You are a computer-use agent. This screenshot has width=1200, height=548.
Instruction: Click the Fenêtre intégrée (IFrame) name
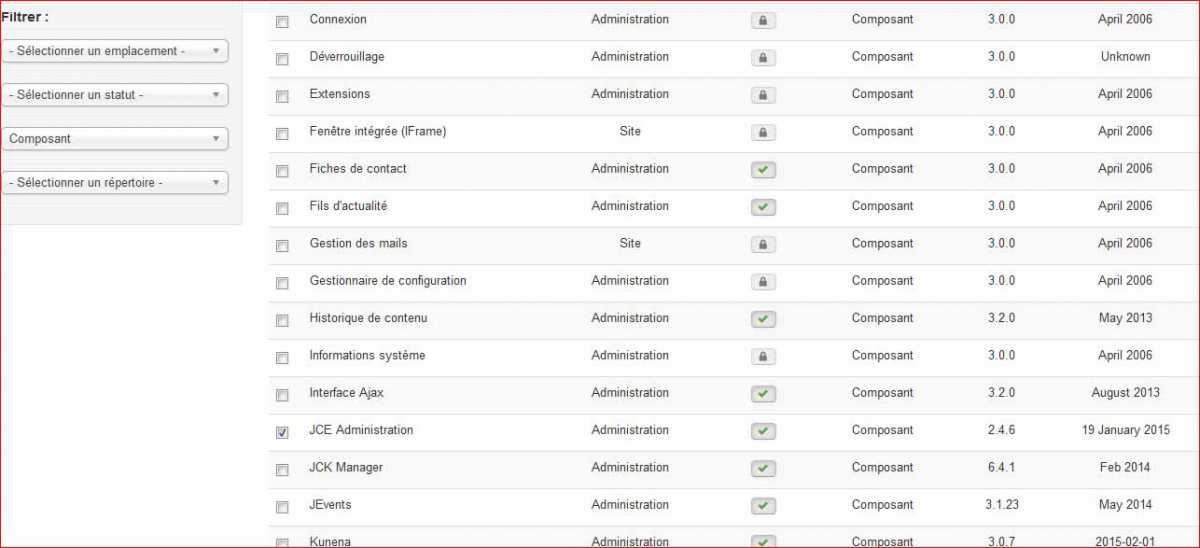point(378,131)
